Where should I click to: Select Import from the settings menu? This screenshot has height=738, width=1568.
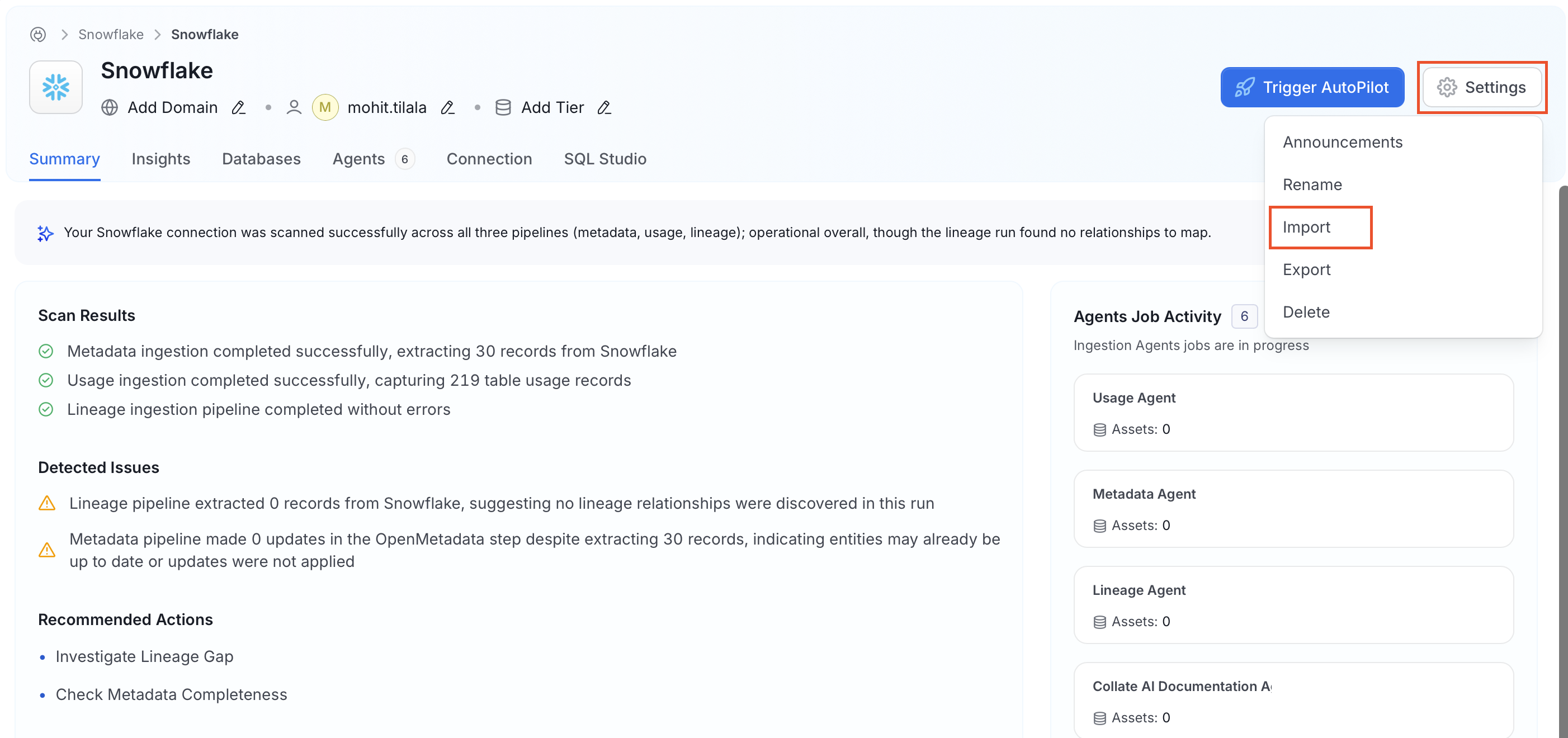(x=1403, y=227)
